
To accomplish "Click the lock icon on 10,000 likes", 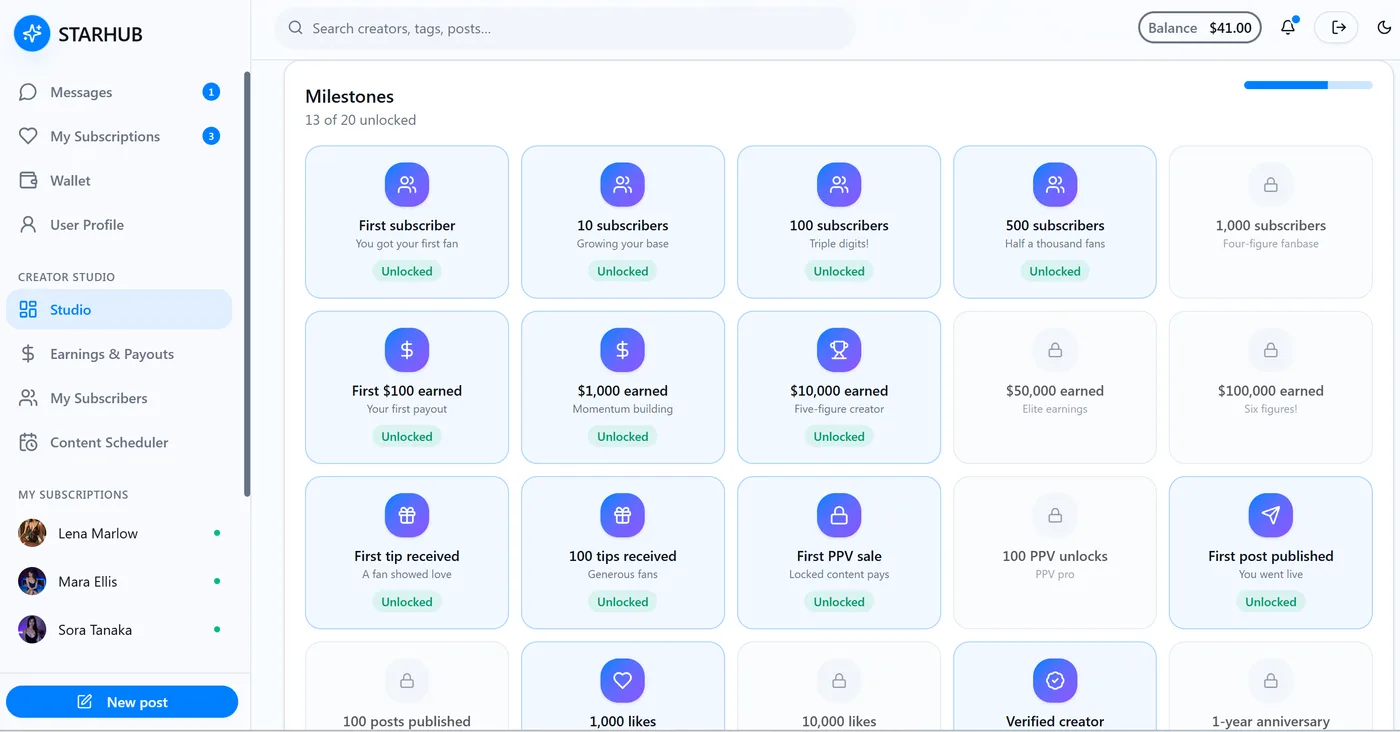I will 839,681.
